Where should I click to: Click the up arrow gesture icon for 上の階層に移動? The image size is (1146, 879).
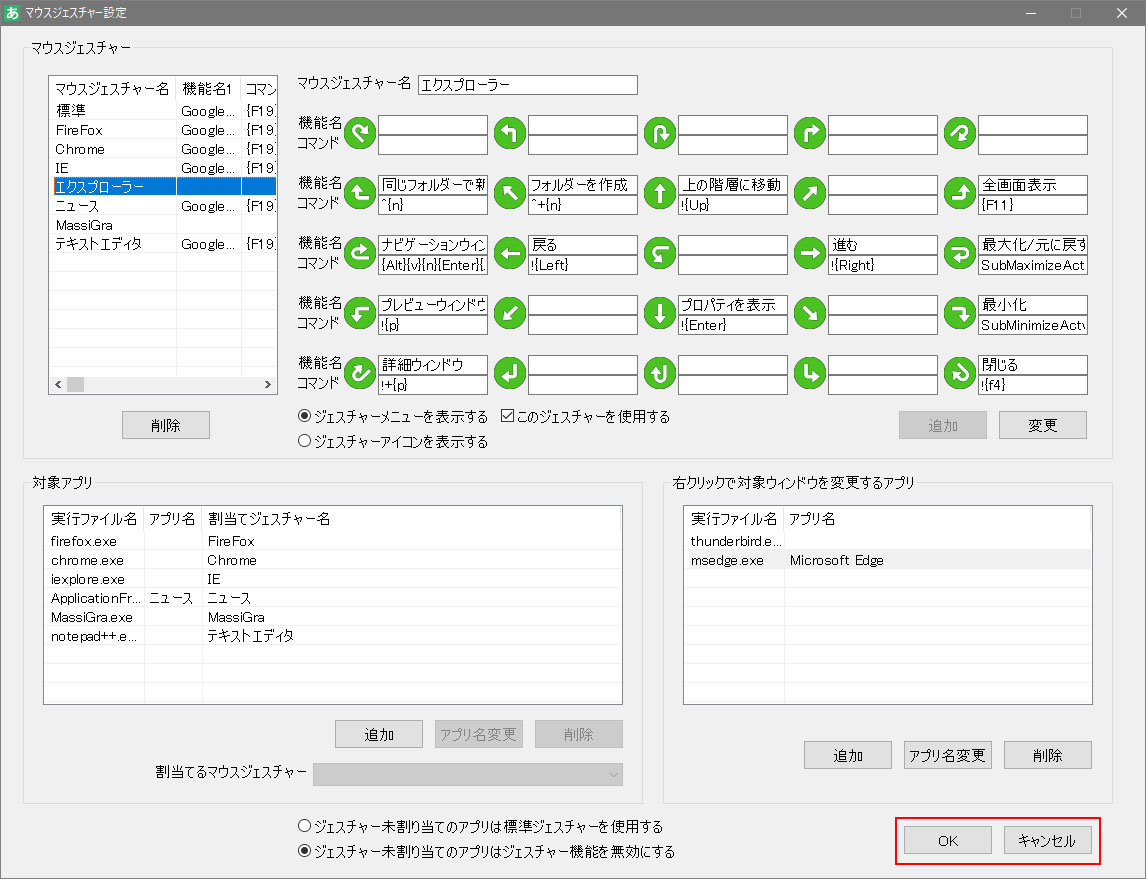659,194
